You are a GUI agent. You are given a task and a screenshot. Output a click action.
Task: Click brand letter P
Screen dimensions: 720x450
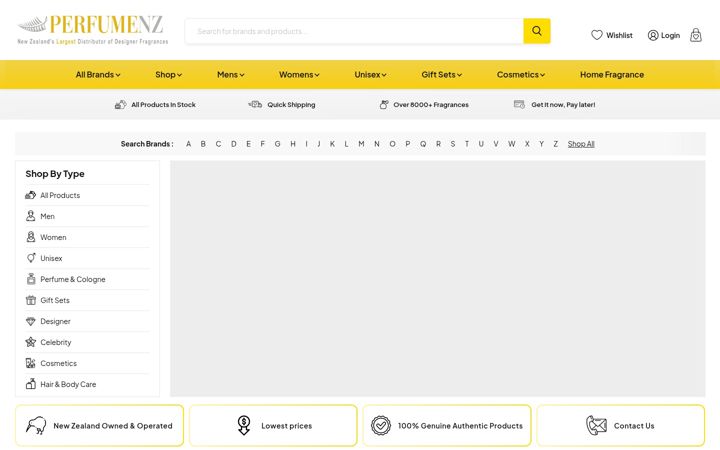(407, 144)
